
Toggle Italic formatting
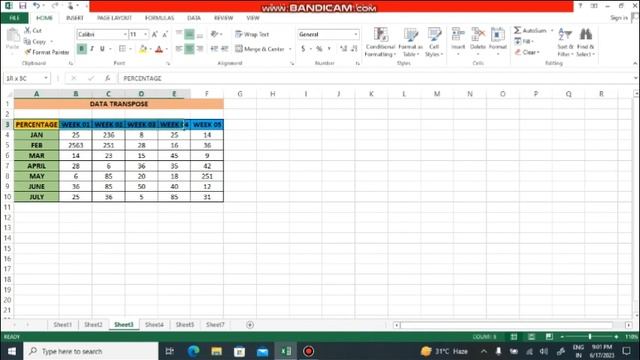coord(92,49)
